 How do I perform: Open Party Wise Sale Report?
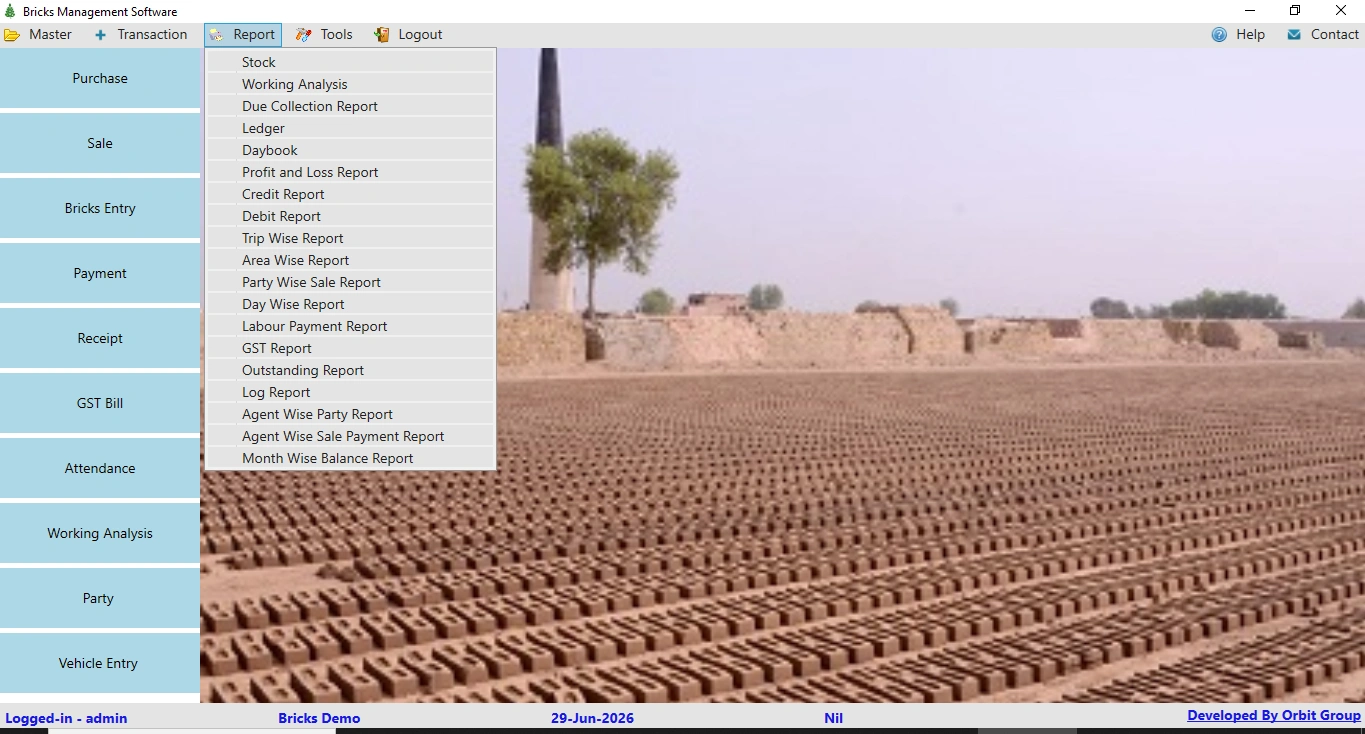pyautogui.click(x=350, y=282)
